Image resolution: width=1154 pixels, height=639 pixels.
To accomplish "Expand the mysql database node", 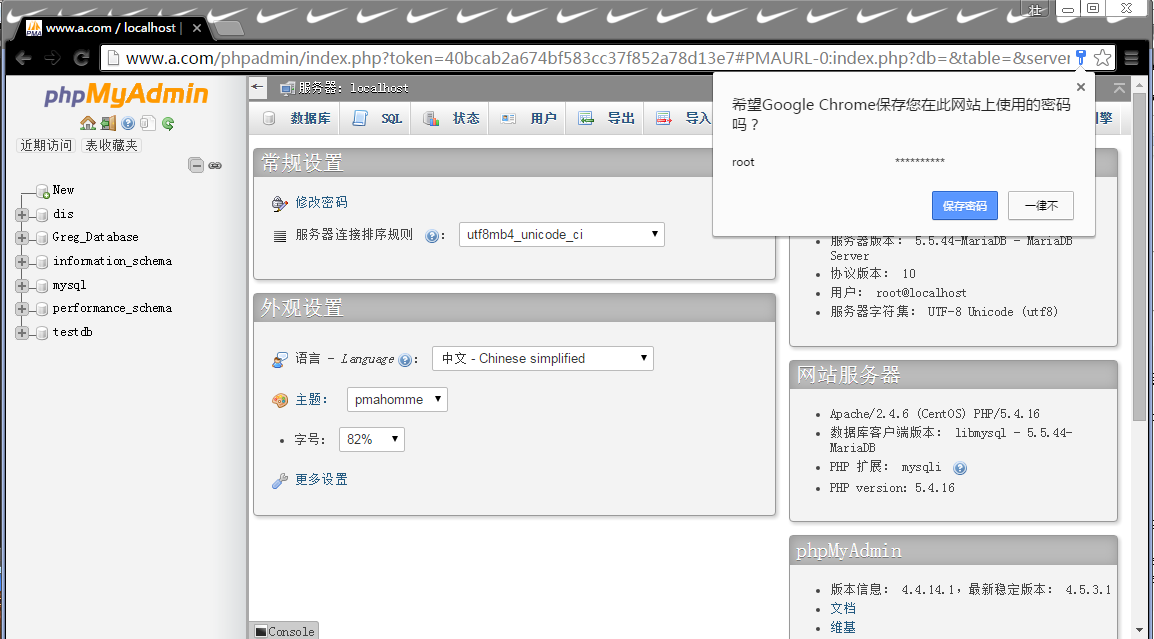I will tap(22, 286).
